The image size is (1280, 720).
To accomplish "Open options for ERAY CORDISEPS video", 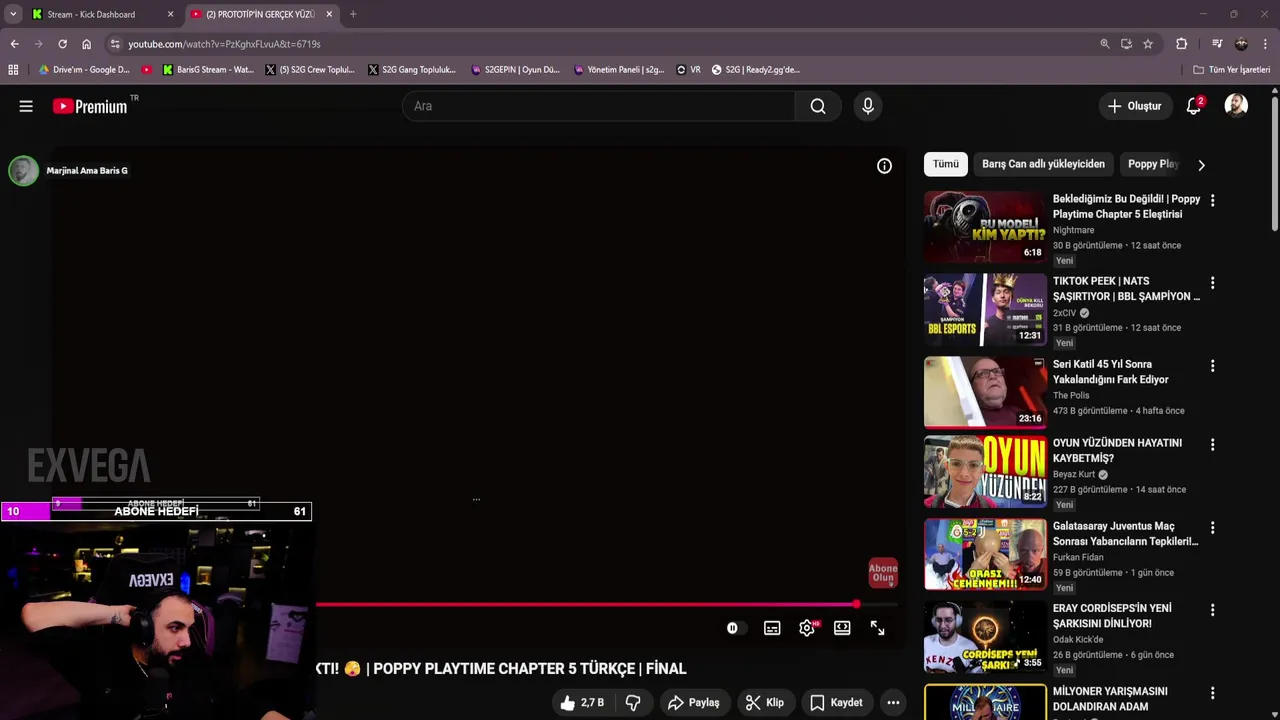I will click(x=1212, y=611).
